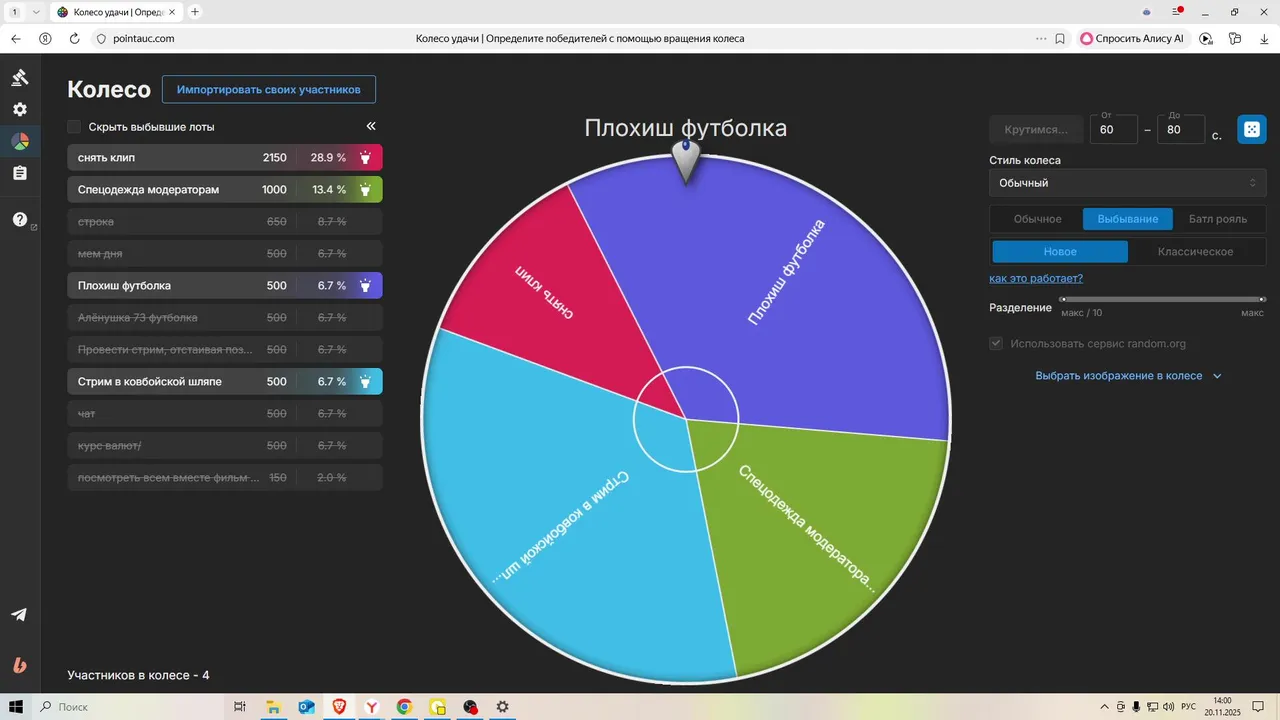The height and width of the screenshot is (720, 1280).
Task: Open the help question-mark sidebar icon
Action: coord(20,220)
